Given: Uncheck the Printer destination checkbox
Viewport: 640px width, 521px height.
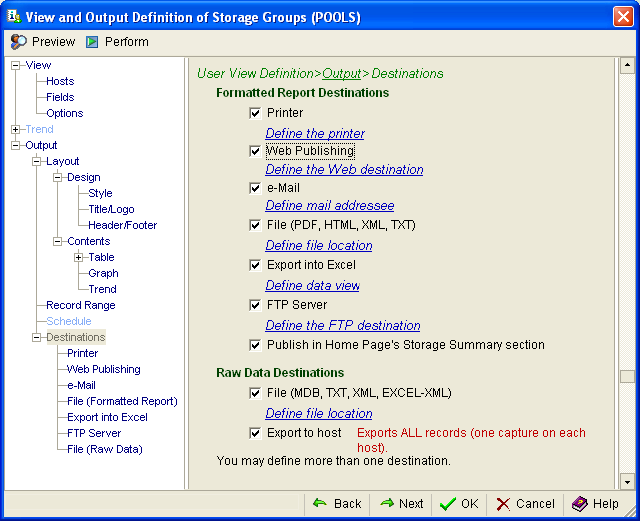Looking at the screenshot, I should [255, 113].
